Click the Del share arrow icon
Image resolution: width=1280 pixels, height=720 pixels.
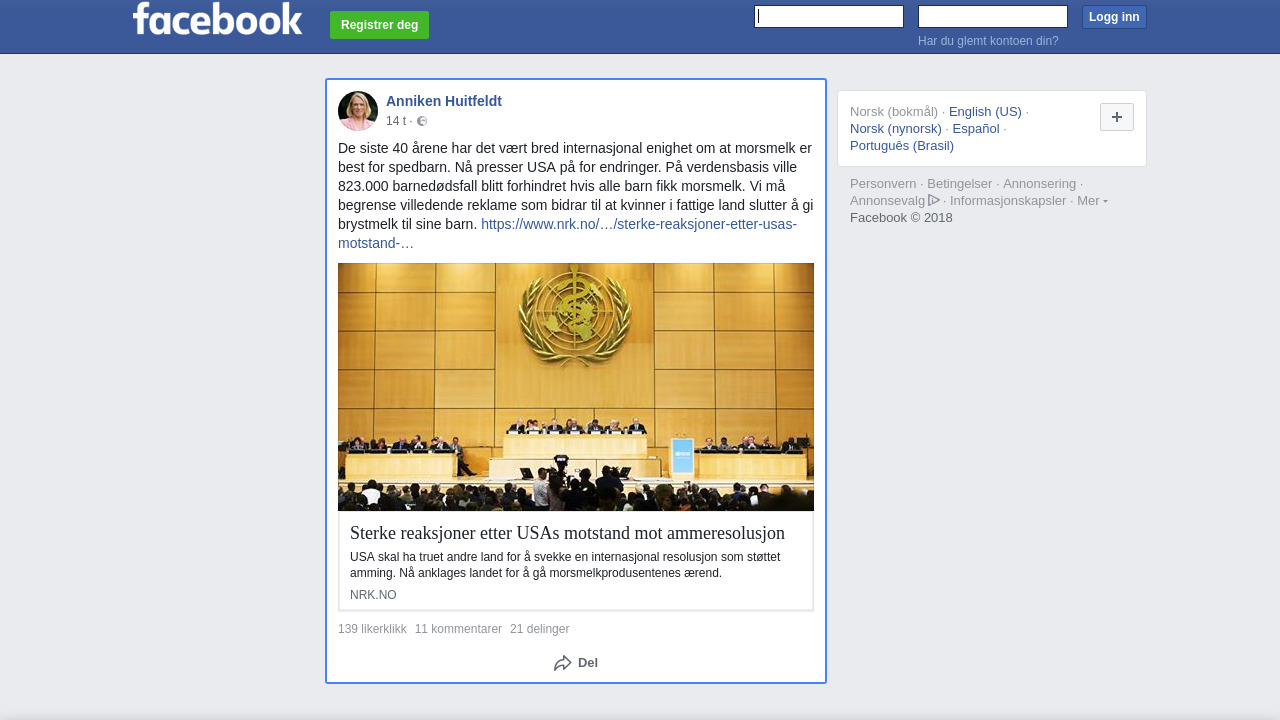(x=562, y=663)
